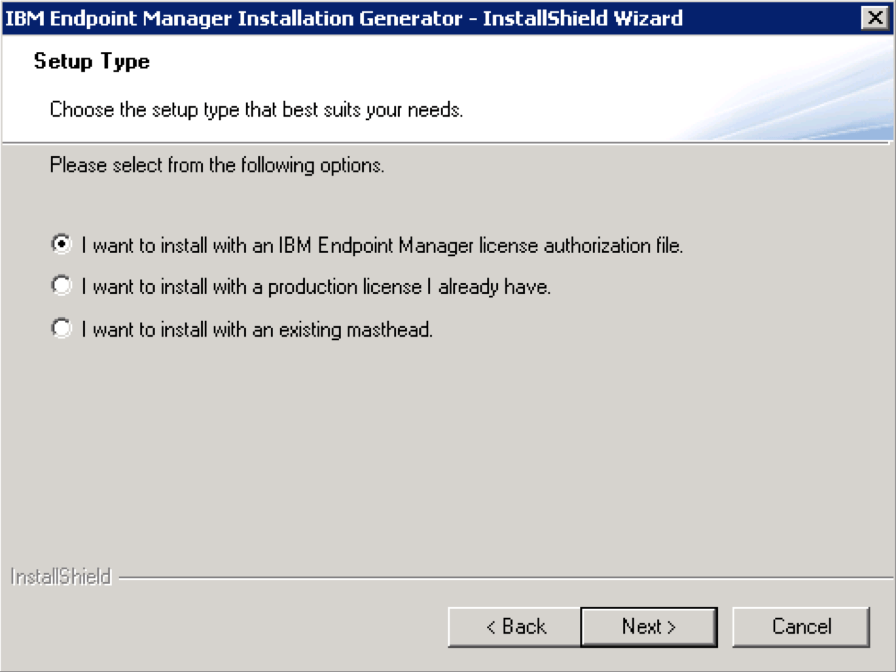896x672 pixels.
Task: Click the 'license authorization file' option label text
Action: pos(382,245)
